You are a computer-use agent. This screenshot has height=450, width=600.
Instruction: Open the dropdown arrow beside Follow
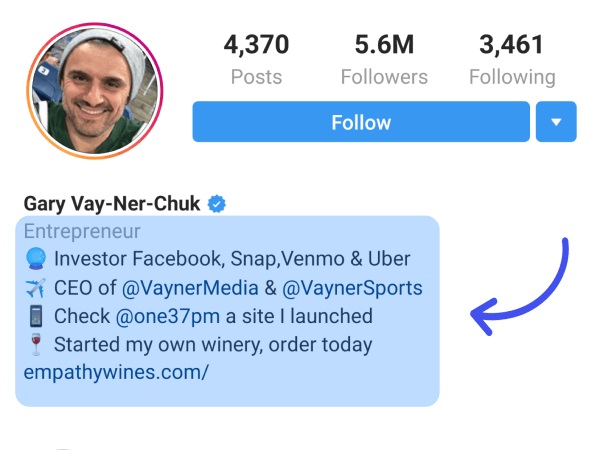(556, 122)
